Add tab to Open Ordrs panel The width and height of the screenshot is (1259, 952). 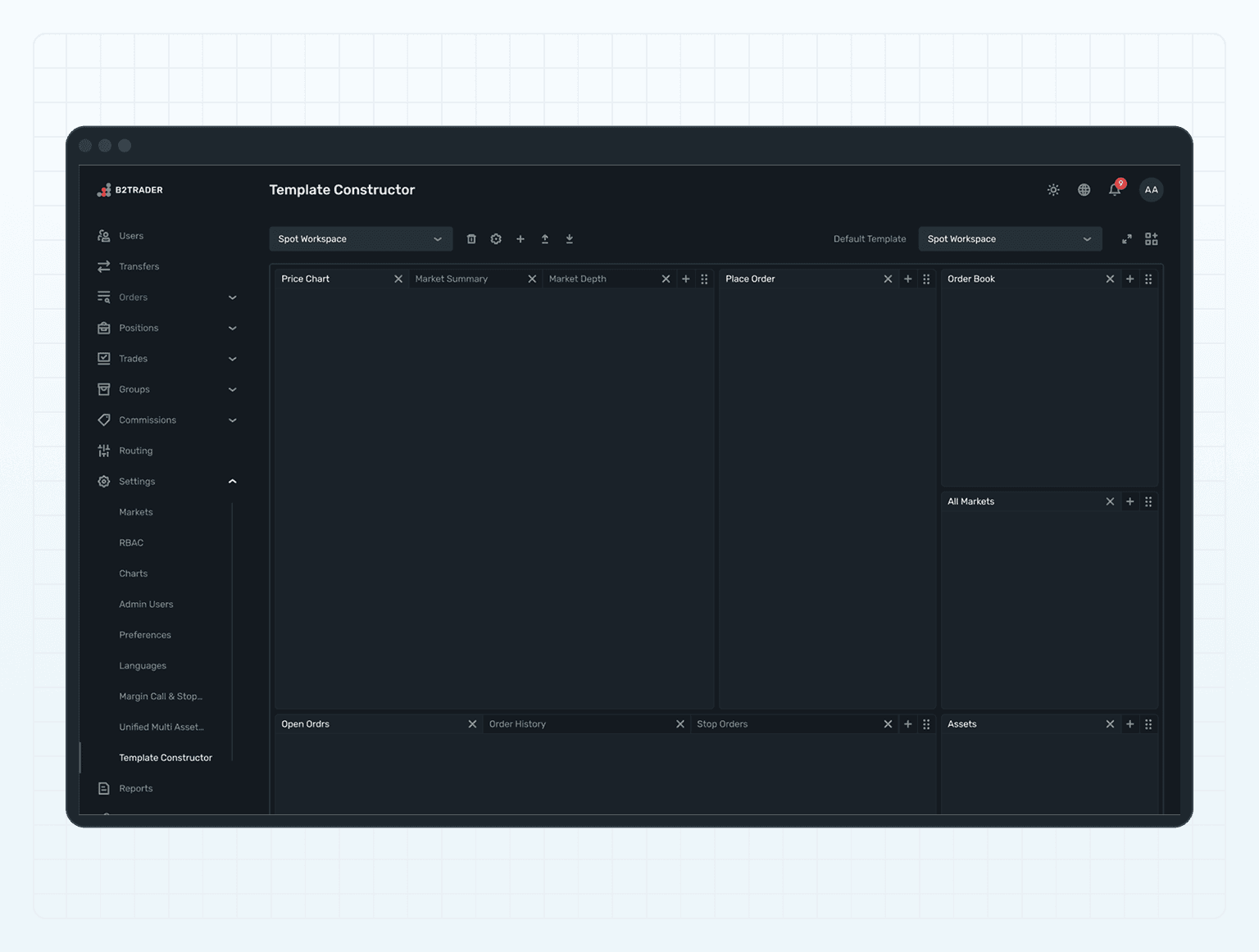pos(908,724)
